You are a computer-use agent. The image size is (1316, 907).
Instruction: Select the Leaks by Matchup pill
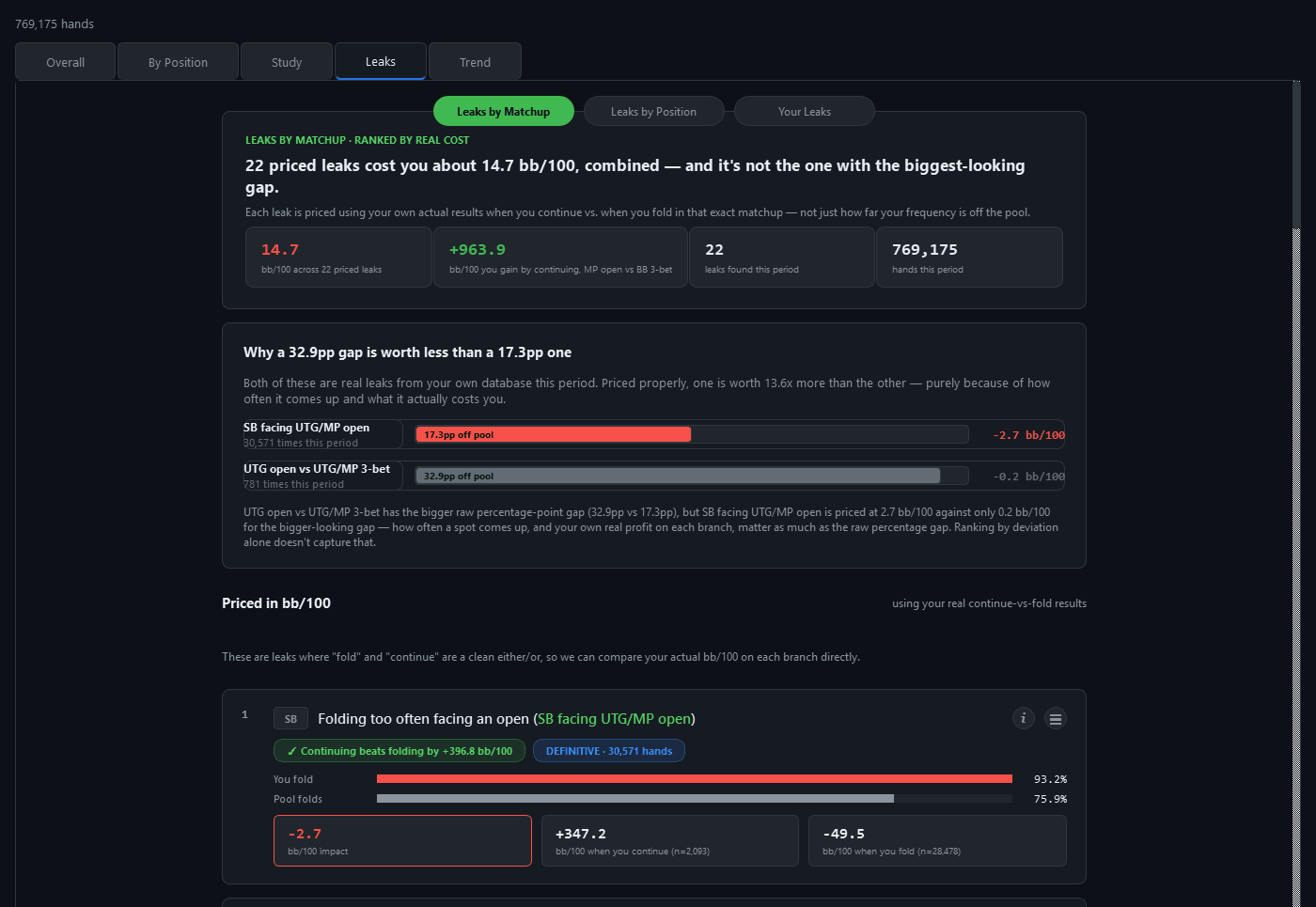pos(504,111)
